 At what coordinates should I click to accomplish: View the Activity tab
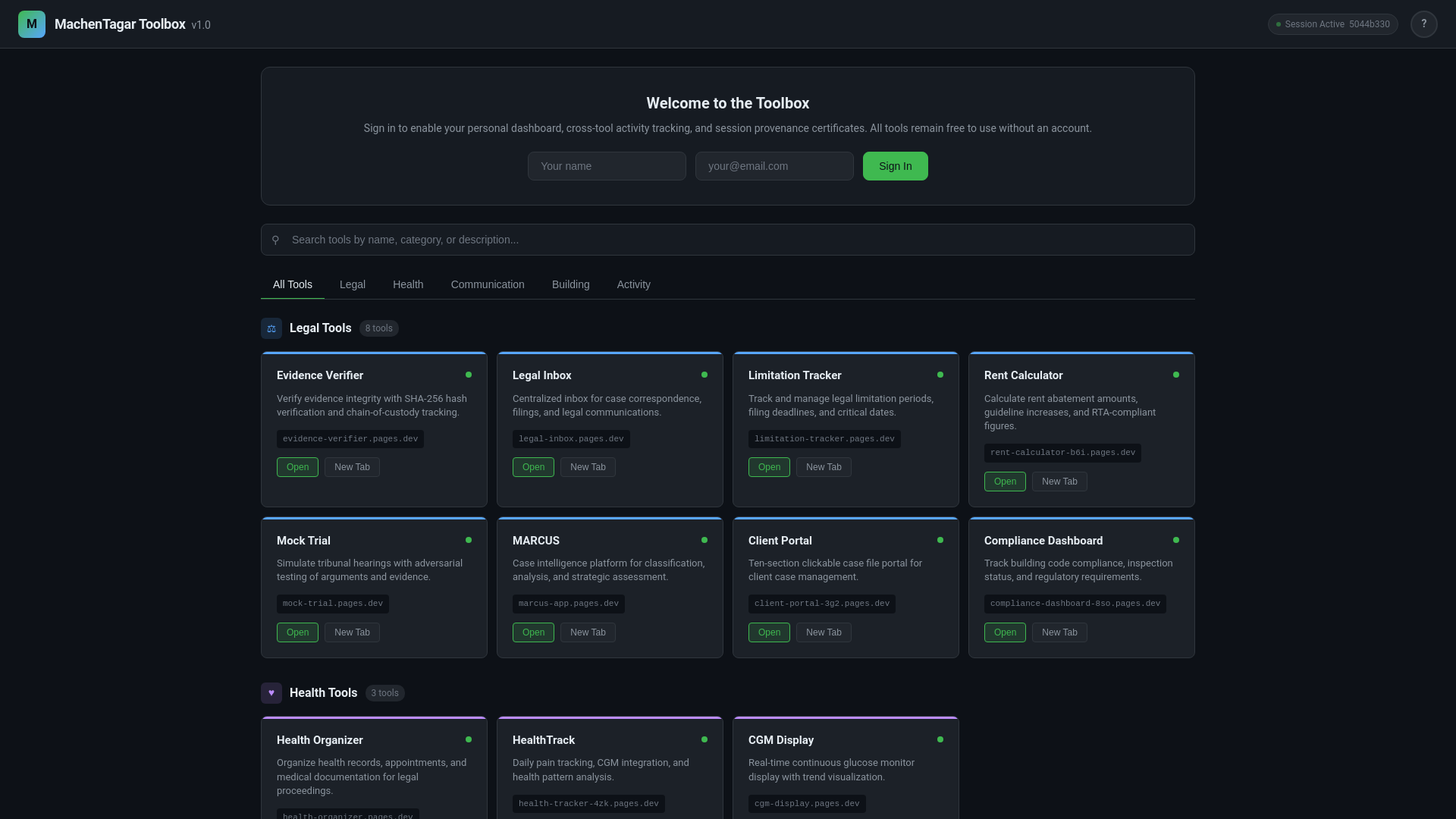[634, 284]
